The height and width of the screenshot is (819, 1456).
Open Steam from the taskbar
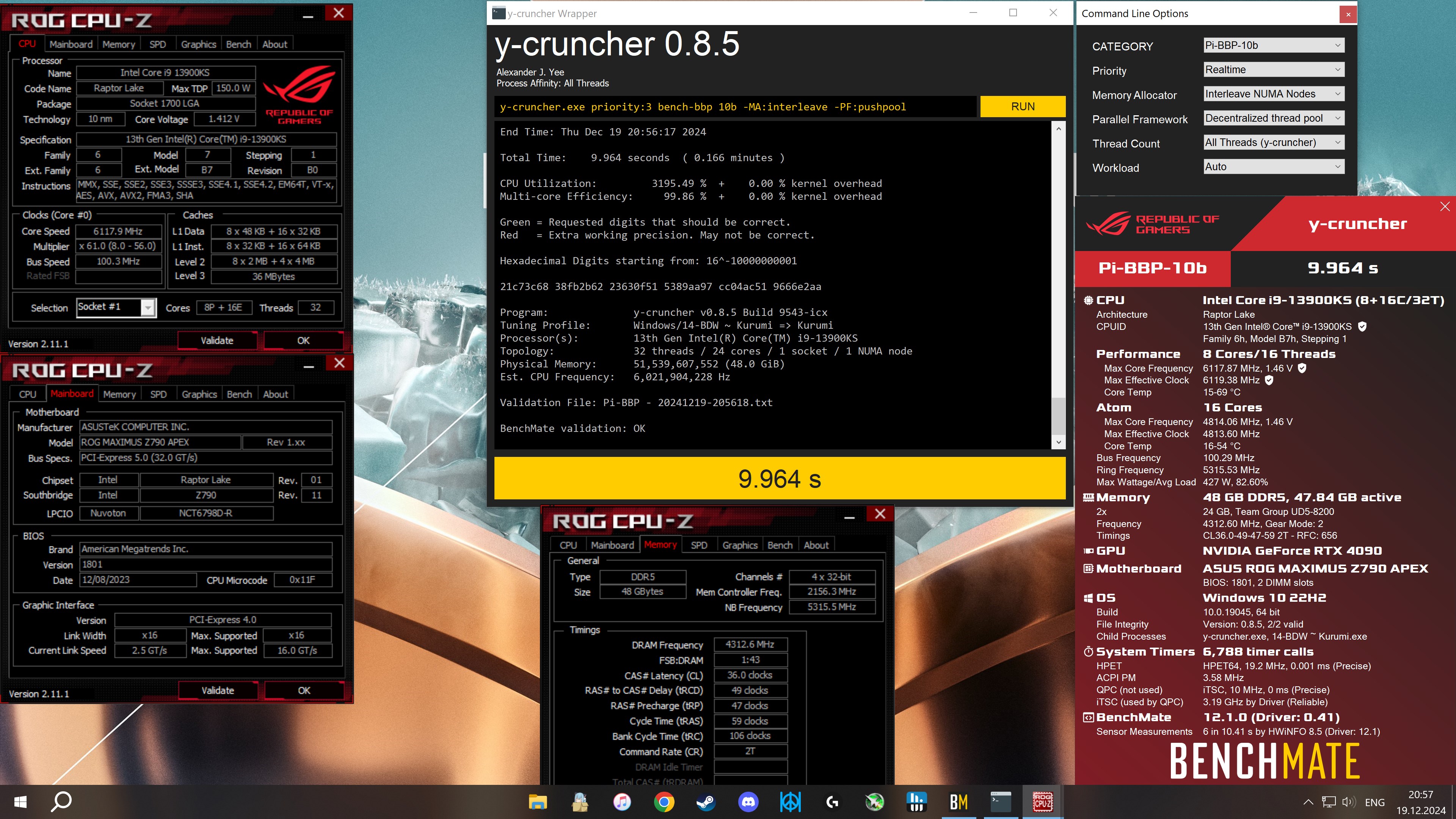coord(706,802)
